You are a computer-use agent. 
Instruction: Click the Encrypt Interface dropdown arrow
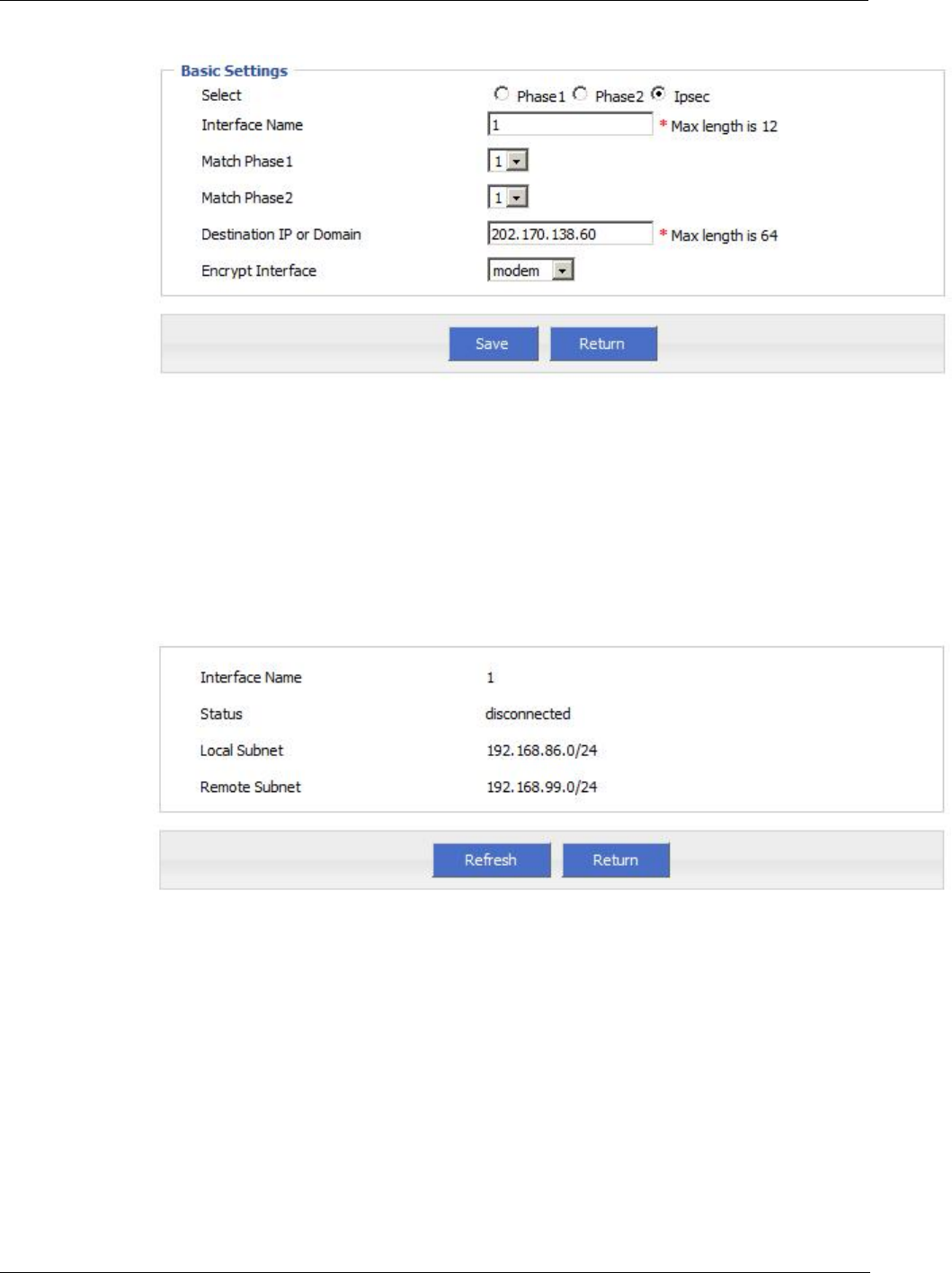point(563,271)
